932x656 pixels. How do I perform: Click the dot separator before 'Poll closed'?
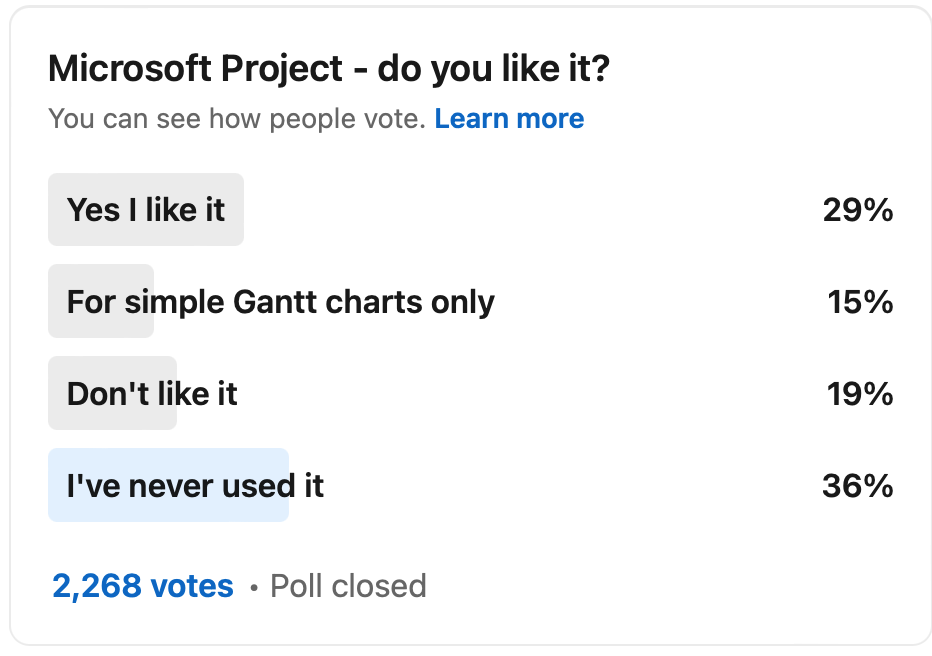[256, 586]
